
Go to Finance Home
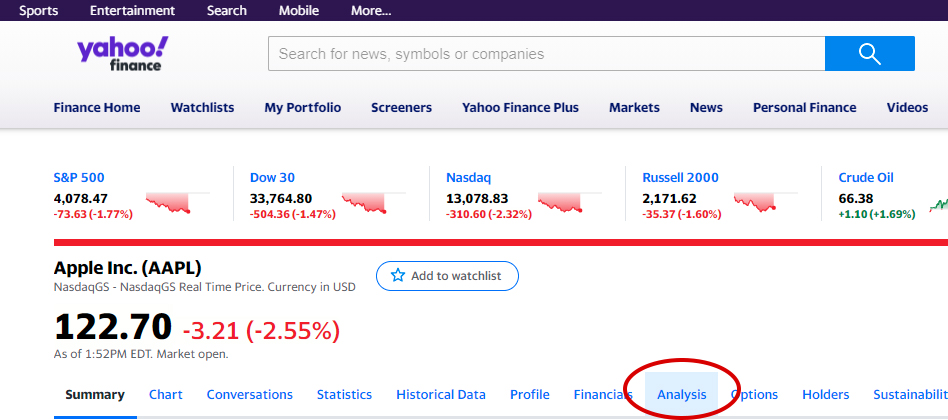pyautogui.click(x=97, y=108)
